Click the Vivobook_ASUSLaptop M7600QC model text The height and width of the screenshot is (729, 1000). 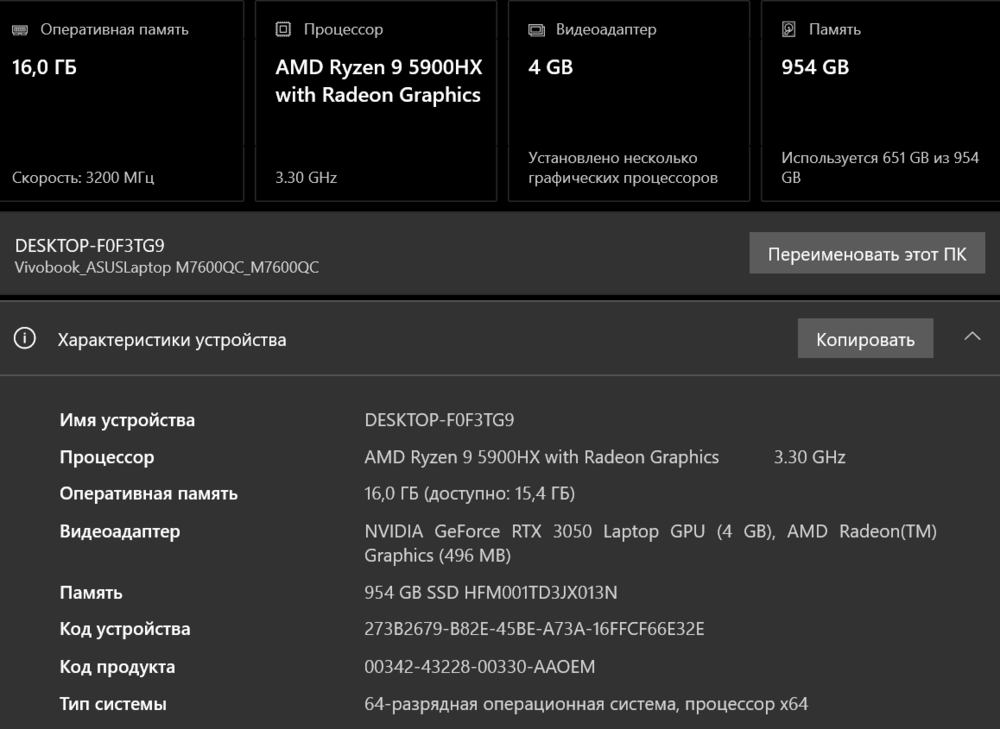[167, 267]
